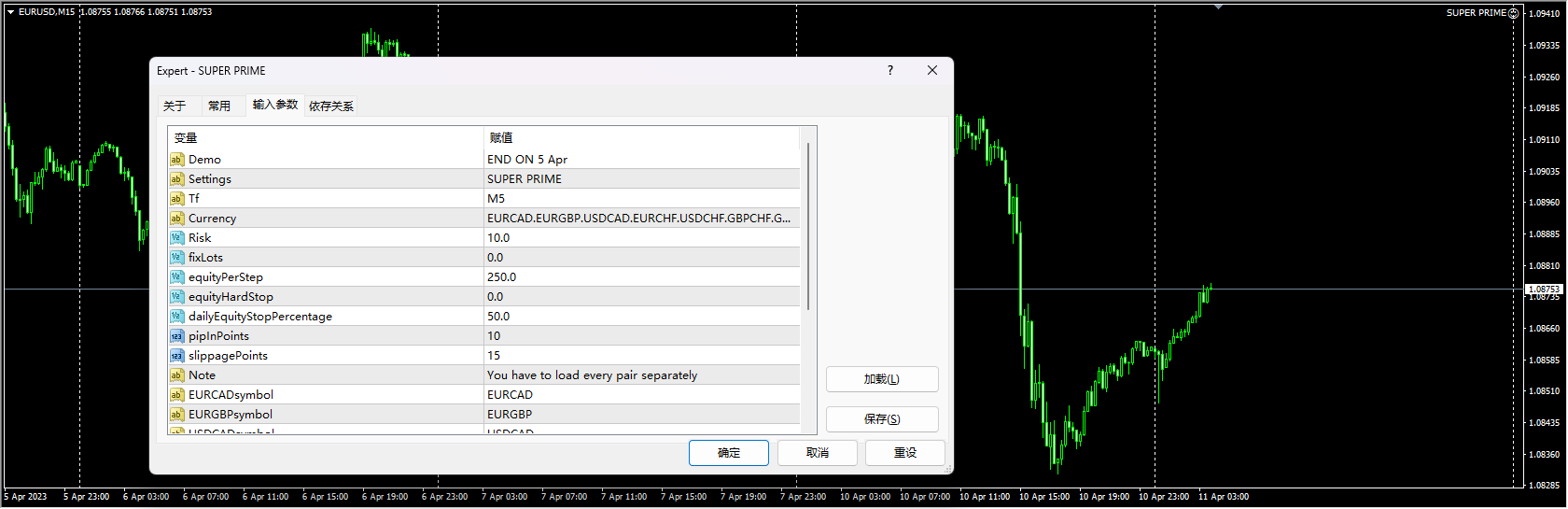Click the 1.08753 current price label on chart
This screenshot has height=509, width=1568.
pos(1544,290)
